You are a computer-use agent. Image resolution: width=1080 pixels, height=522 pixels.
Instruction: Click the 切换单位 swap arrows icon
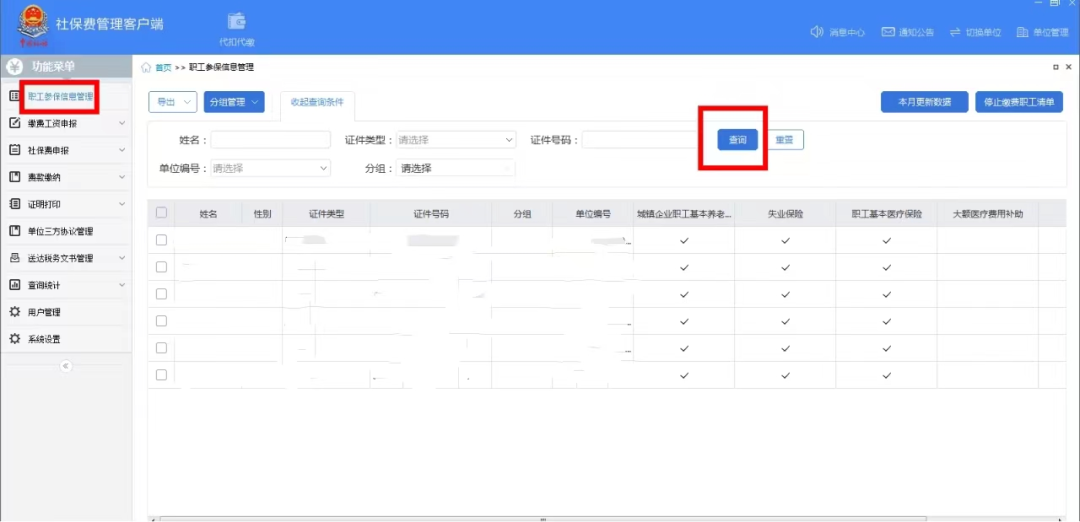(955, 32)
